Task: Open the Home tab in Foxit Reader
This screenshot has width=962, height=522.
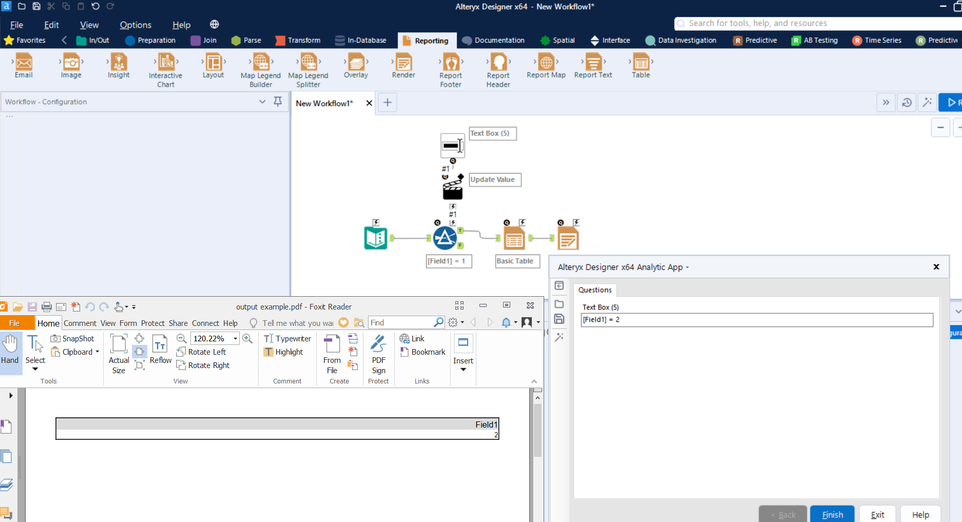Action: tap(48, 323)
